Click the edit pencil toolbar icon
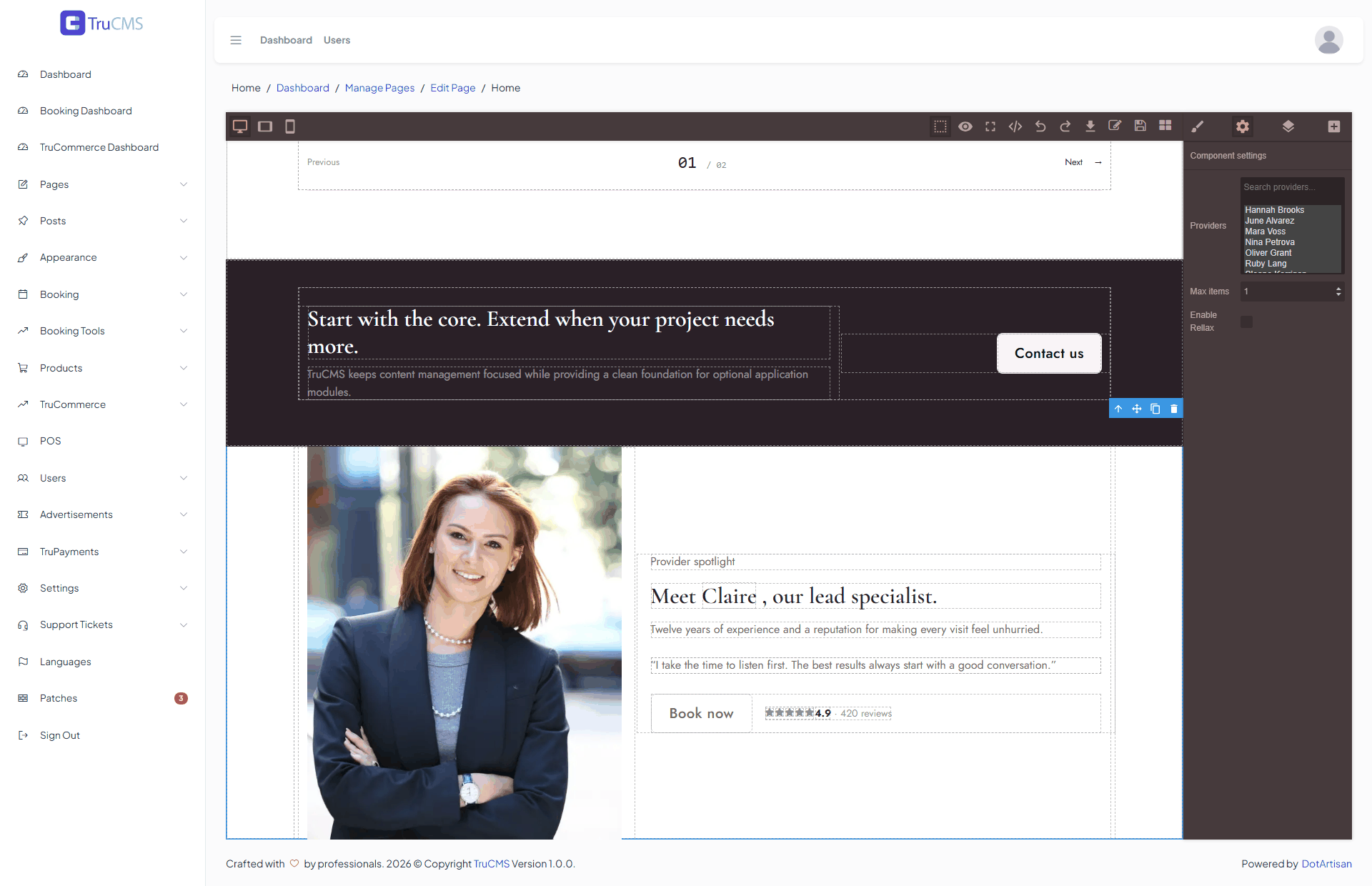This screenshot has width=1372, height=886. [x=1115, y=126]
